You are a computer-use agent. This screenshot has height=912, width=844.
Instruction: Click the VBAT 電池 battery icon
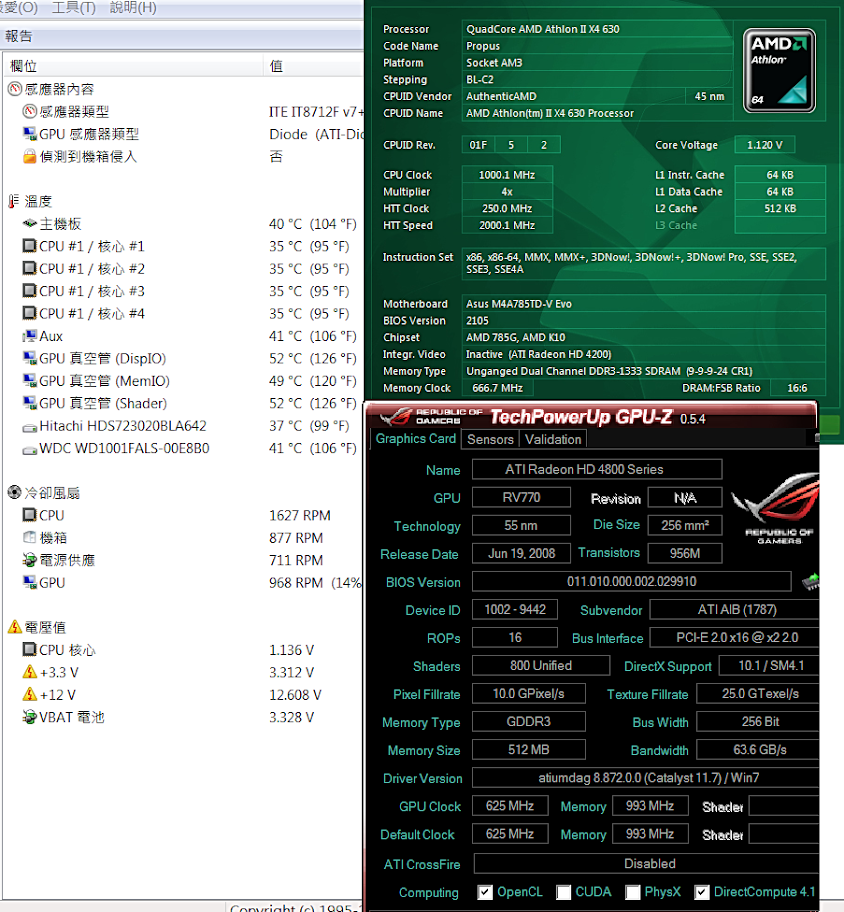tap(29, 717)
